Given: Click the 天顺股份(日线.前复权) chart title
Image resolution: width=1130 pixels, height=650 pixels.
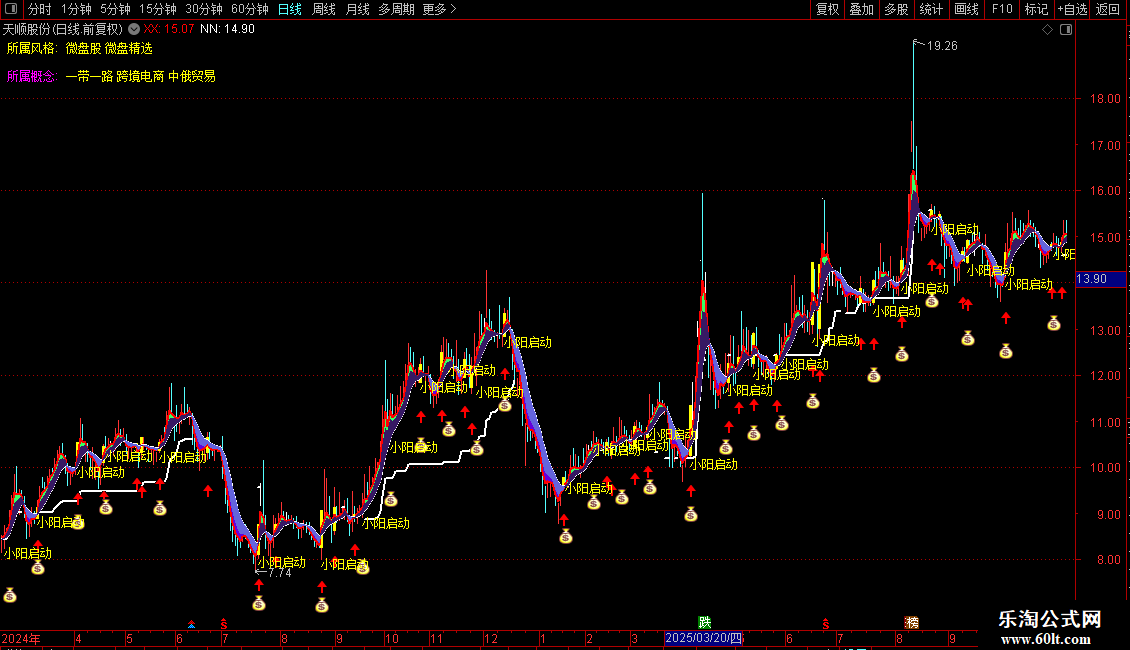Looking at the screenshot, I should [63, 30].
